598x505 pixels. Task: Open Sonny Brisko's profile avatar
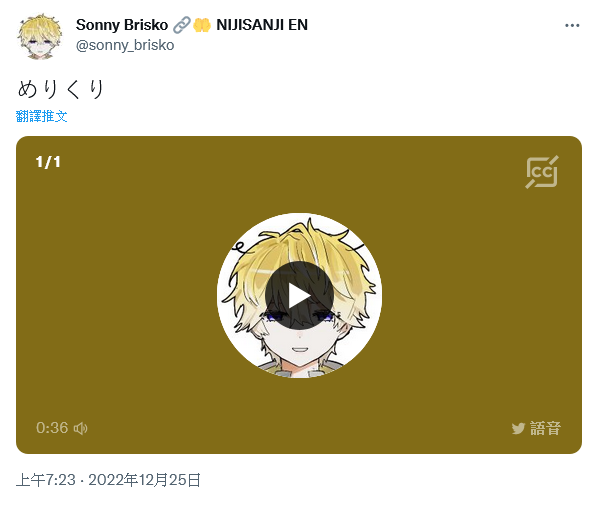[40, 36]
